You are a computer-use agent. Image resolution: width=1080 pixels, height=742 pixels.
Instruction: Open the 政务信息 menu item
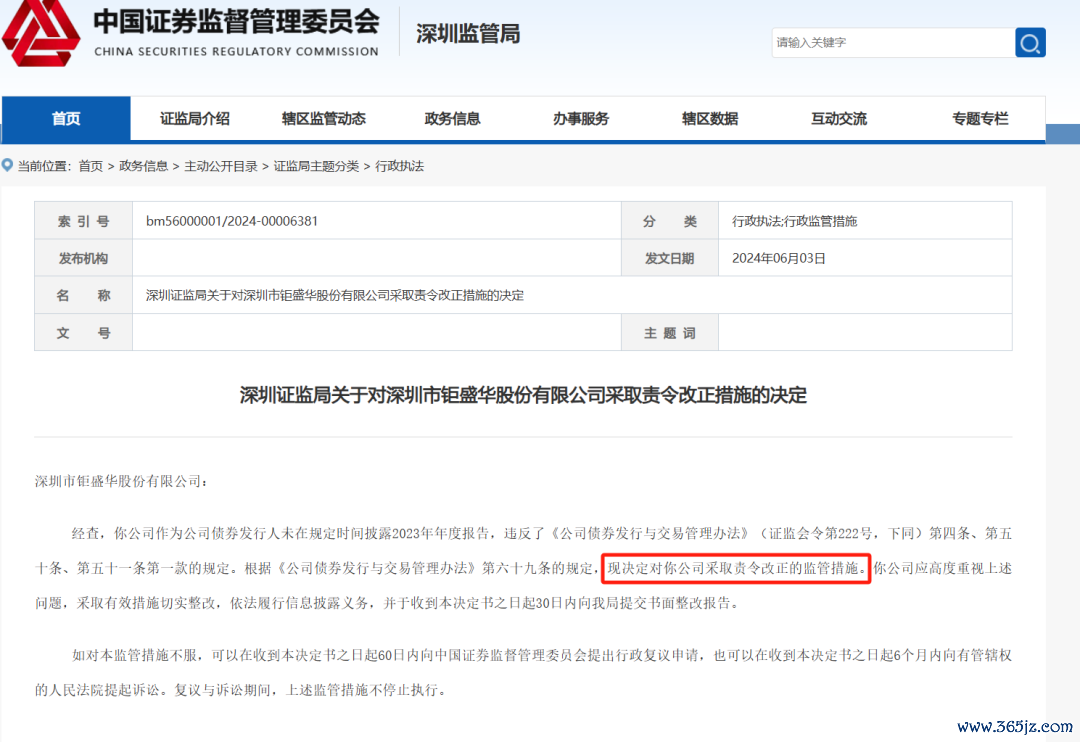click(x=453, y=118)
